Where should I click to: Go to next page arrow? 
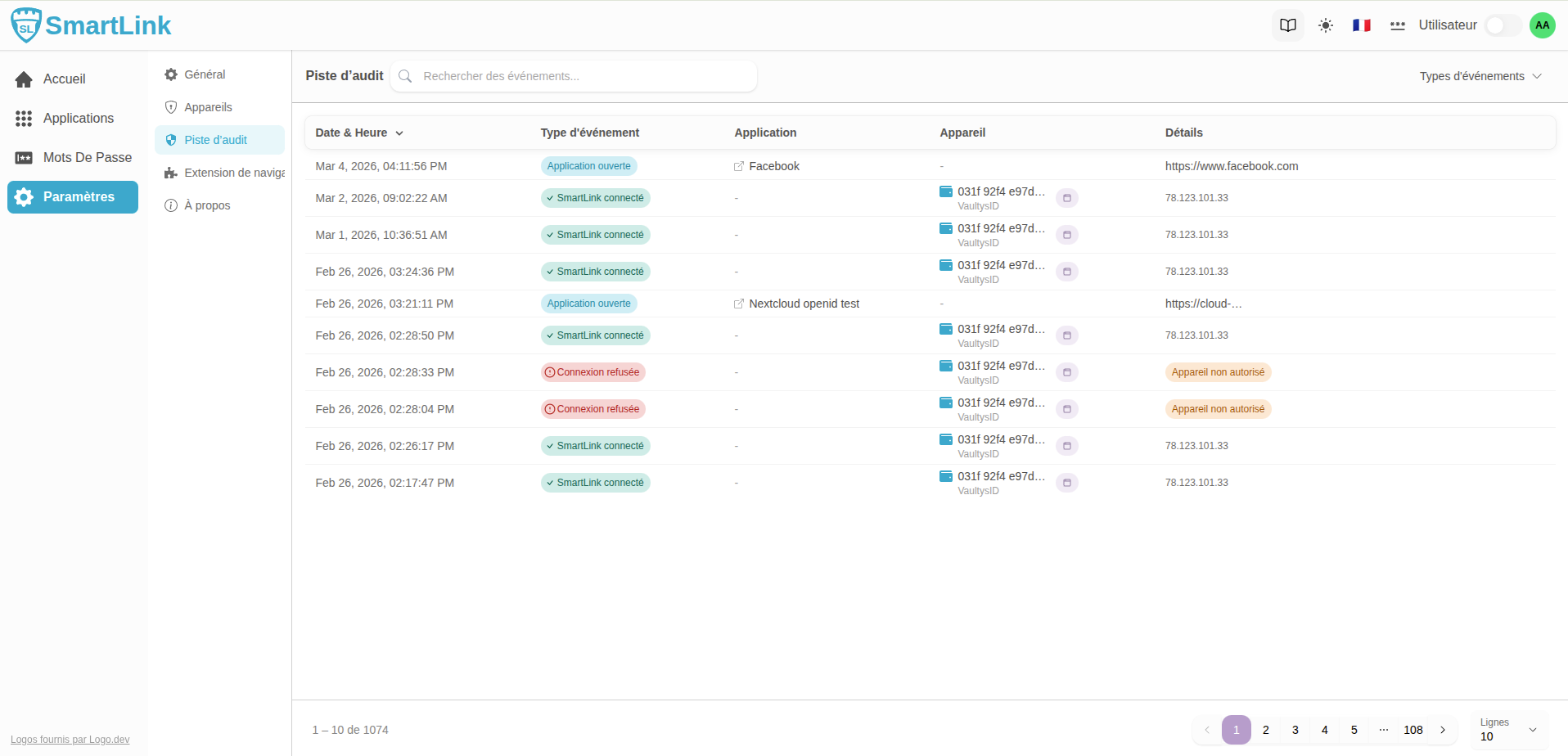[x=1443, y=730]
